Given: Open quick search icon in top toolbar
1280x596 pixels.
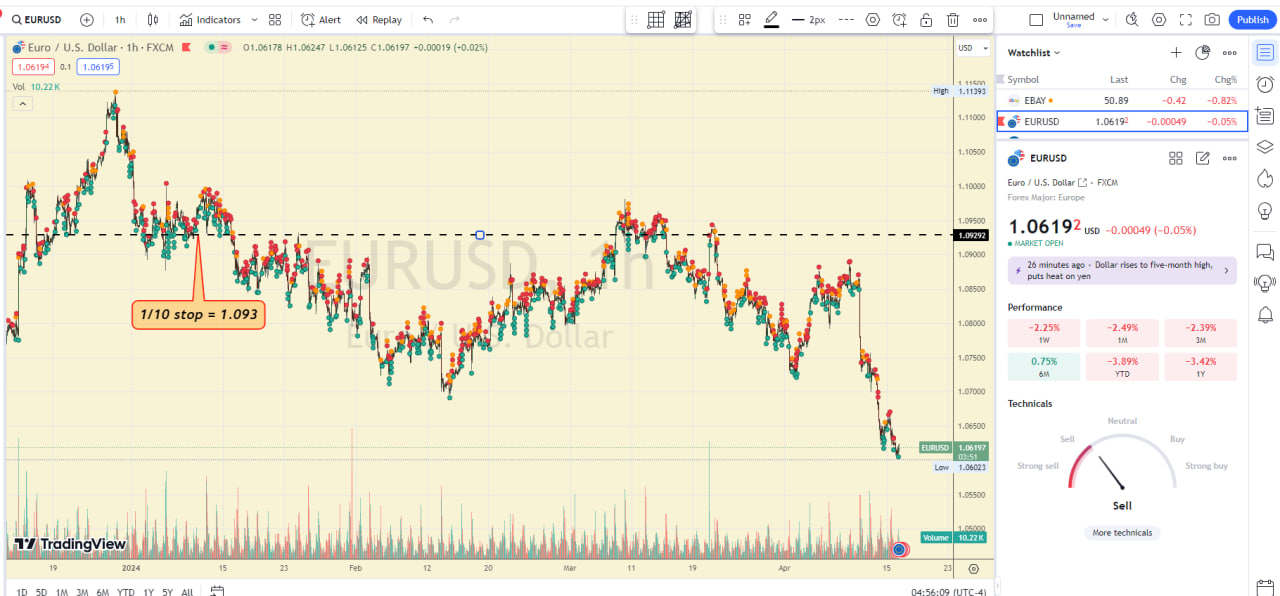Looking at the screenshot, I should click(1132, 20).
